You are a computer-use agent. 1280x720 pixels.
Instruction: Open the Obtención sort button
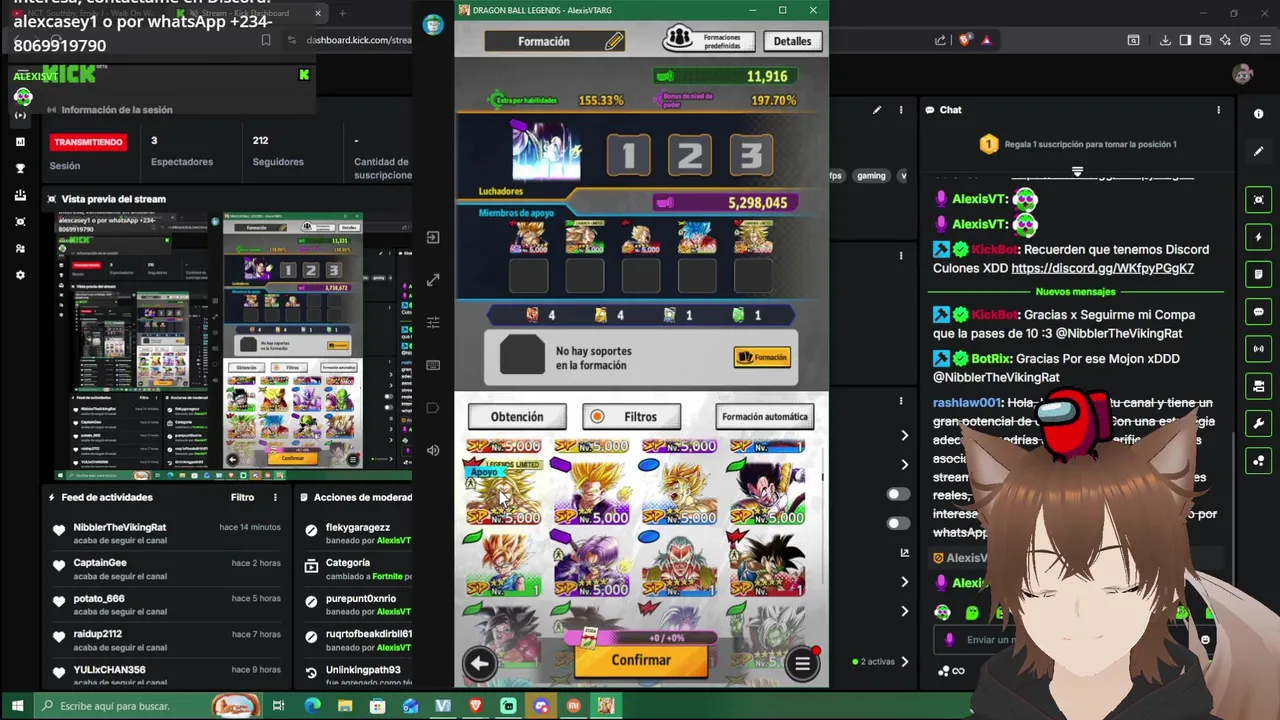(517, 417)
